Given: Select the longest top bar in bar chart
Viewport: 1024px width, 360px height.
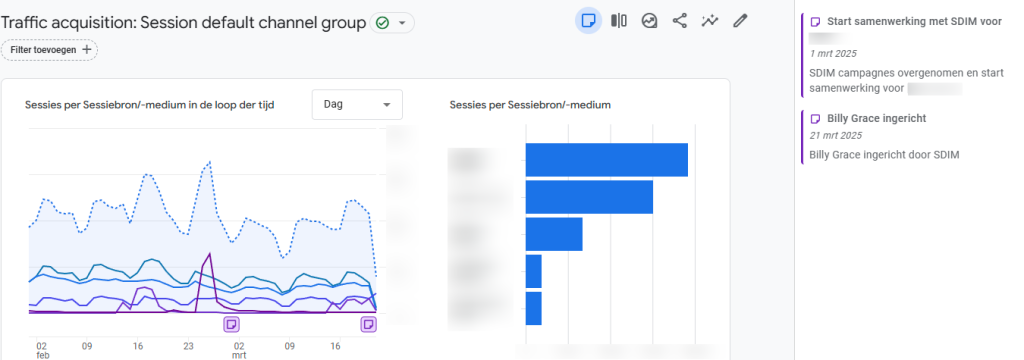Looking at the screenshot, I should (x=607, y=159).
